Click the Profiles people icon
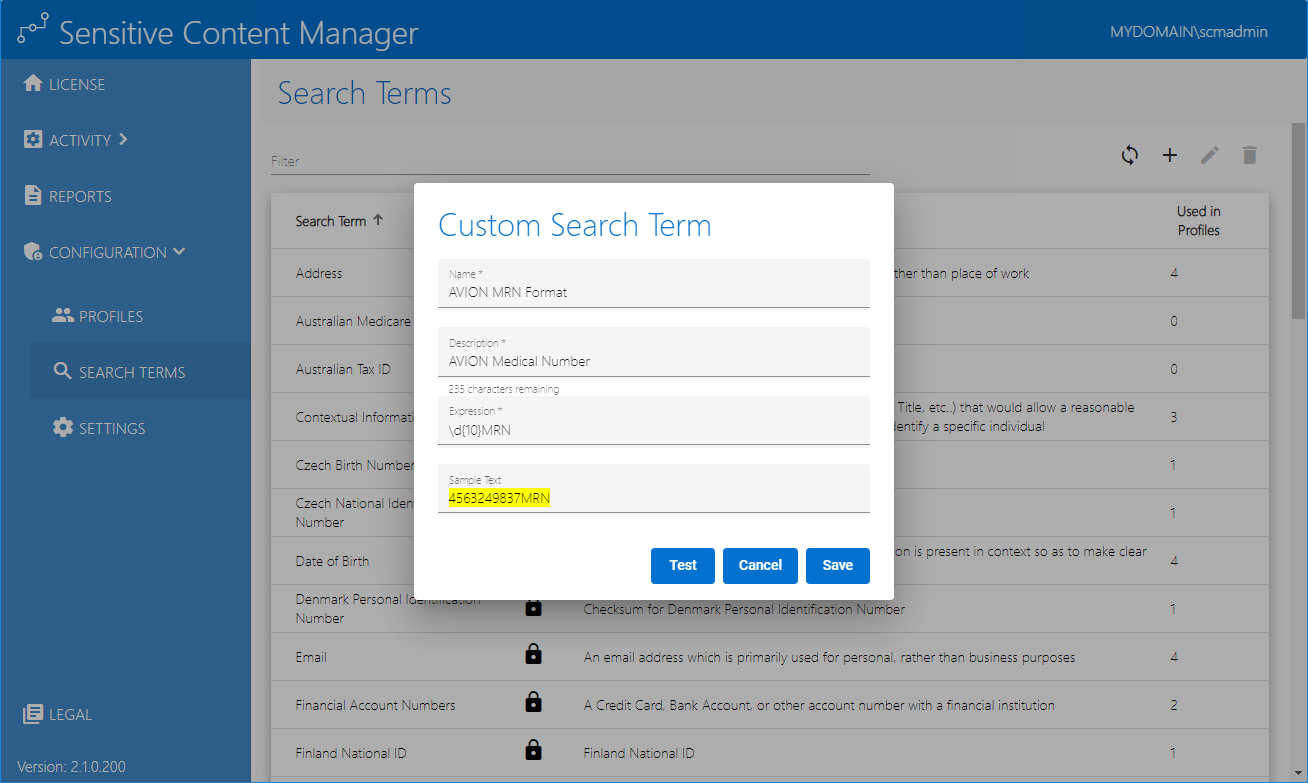The image size is (1308, 783). [63, 316]
